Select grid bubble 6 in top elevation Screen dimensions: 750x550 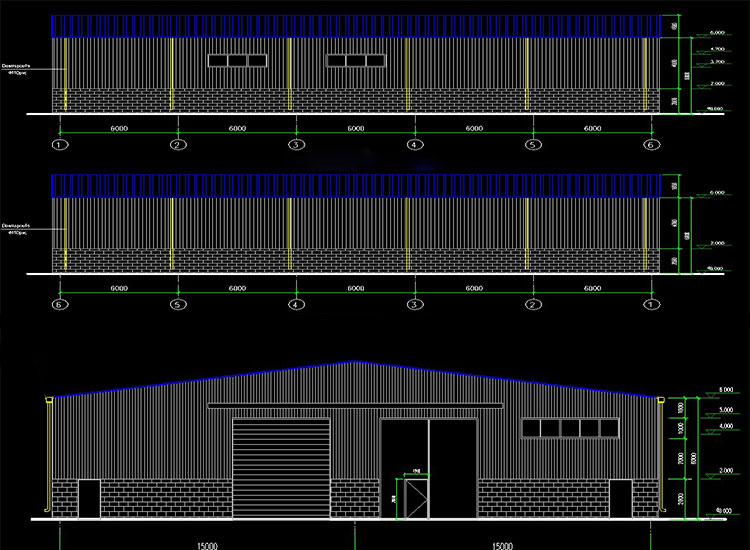651,145
